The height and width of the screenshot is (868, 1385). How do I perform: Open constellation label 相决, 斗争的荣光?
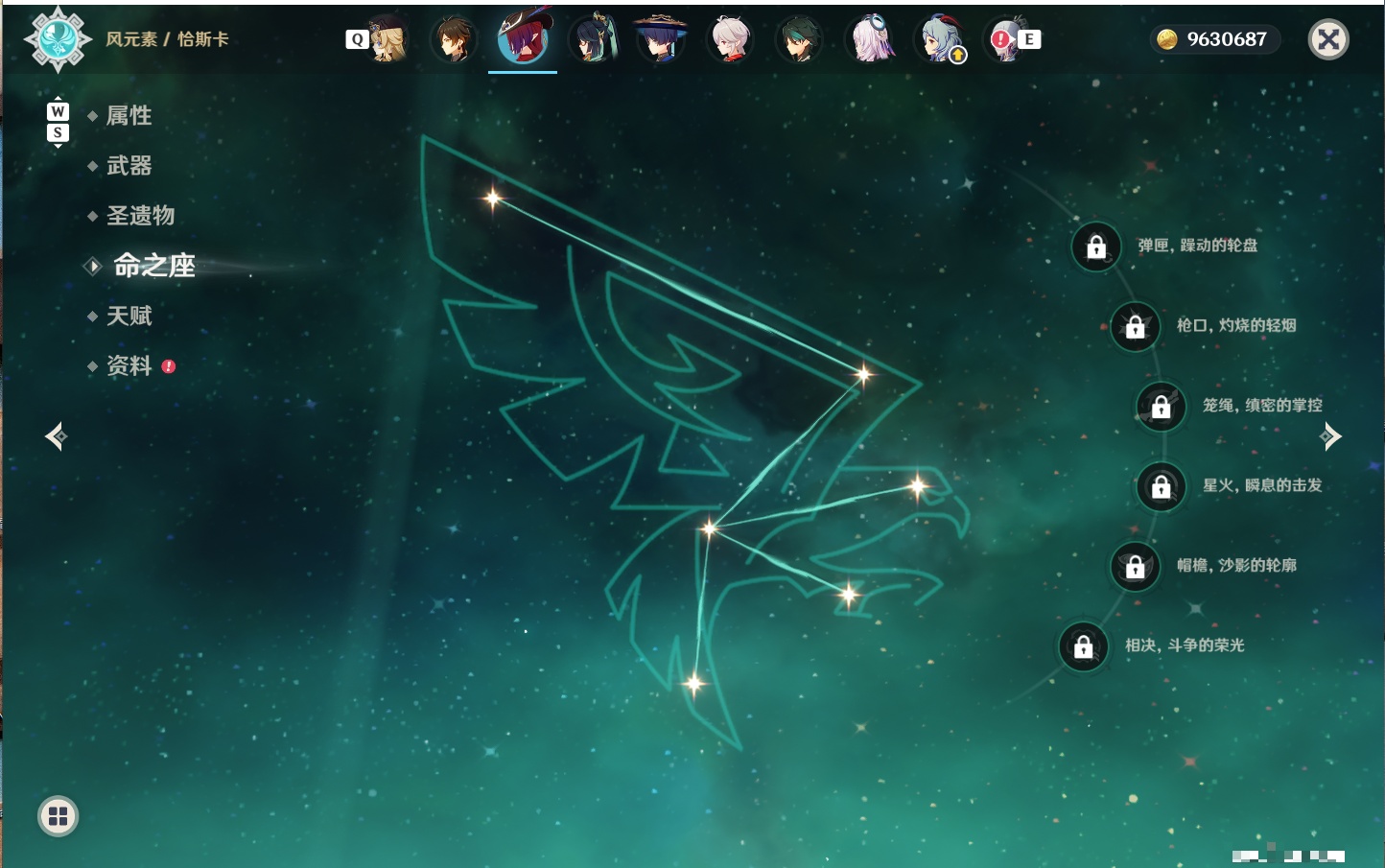1185,645
